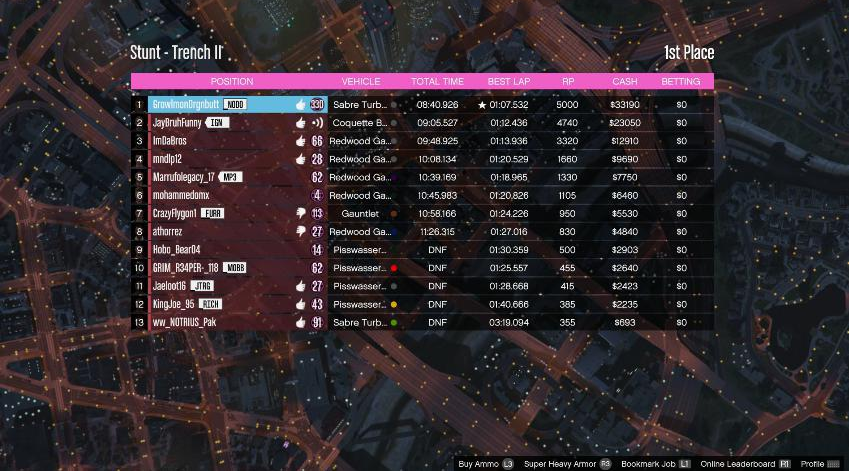
Task: Click the Gauntlet vehicle cell
Action: coord(360,214)
